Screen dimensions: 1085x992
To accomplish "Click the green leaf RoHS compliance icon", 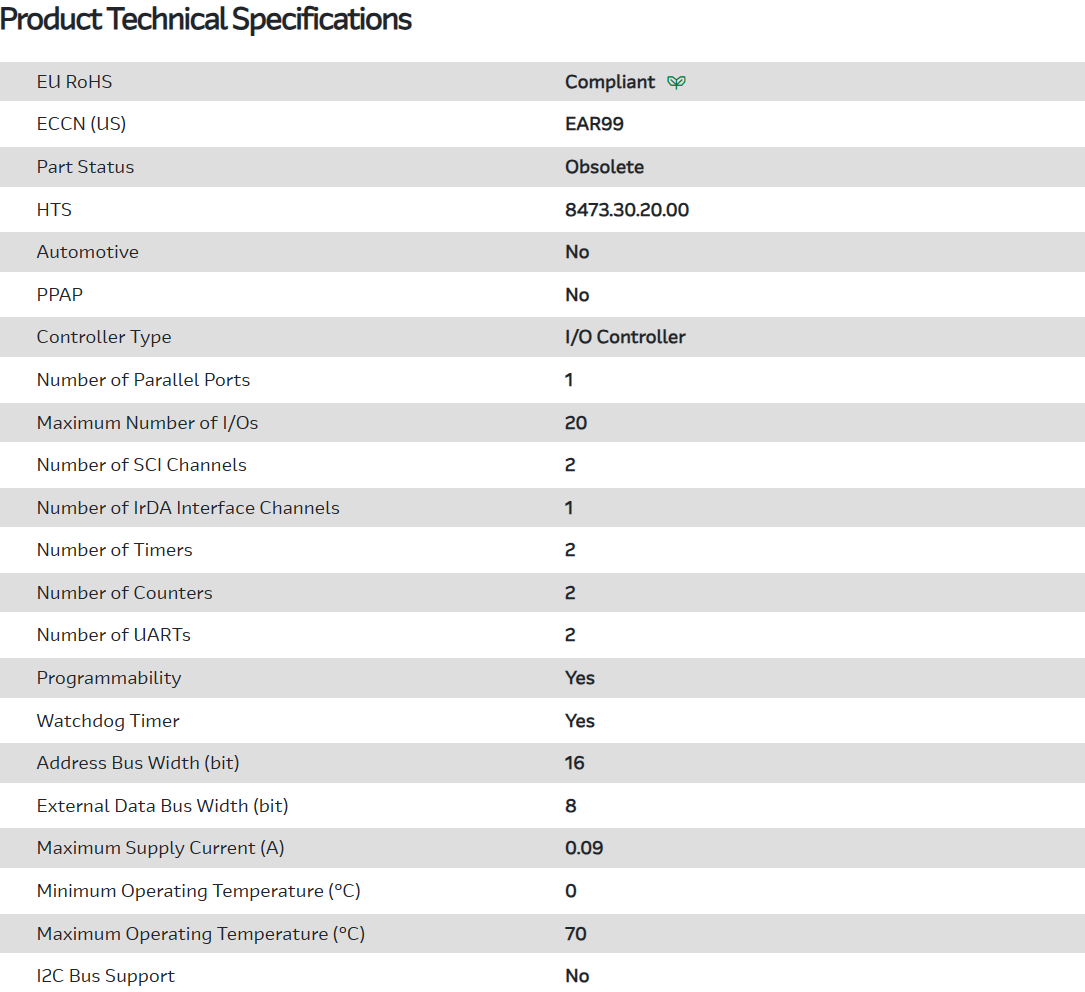I will pos(677,82).
